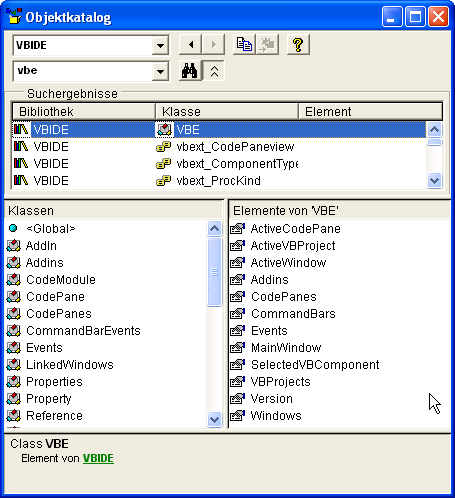This screenshot has width=455, height=498.
Task: Click property icon beside MainWindow
Action: (x=238, y=347)
